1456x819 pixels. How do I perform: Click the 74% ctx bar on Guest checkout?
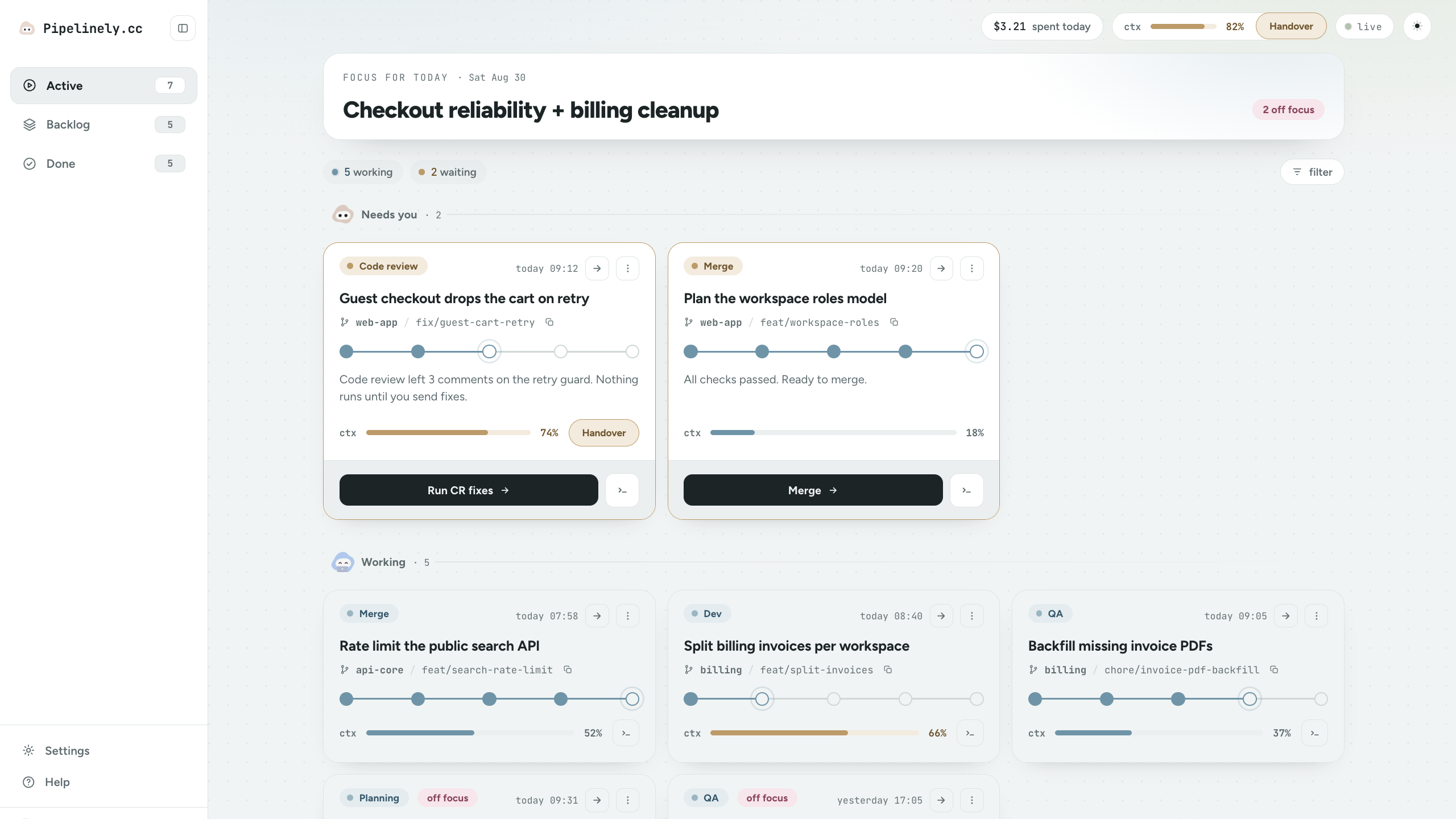[448, 433]
